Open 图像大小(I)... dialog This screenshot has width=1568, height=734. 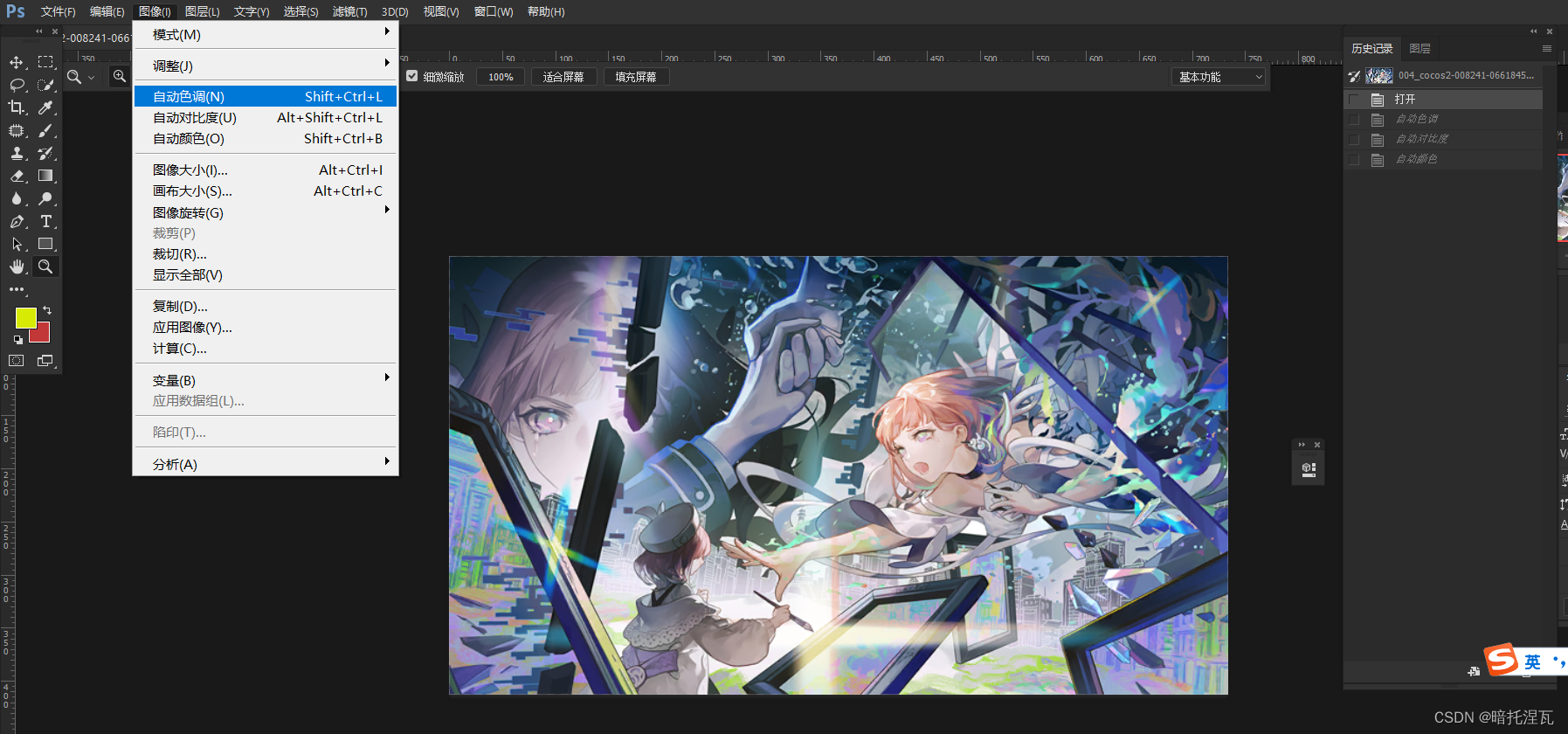tap(266, 170)
